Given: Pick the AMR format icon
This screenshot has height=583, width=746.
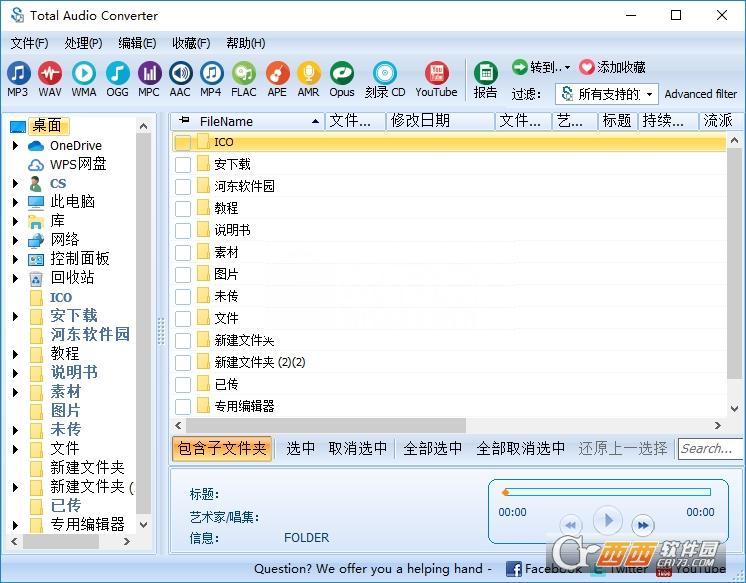Looking at the screenshot, I should [x=308, y=74].
